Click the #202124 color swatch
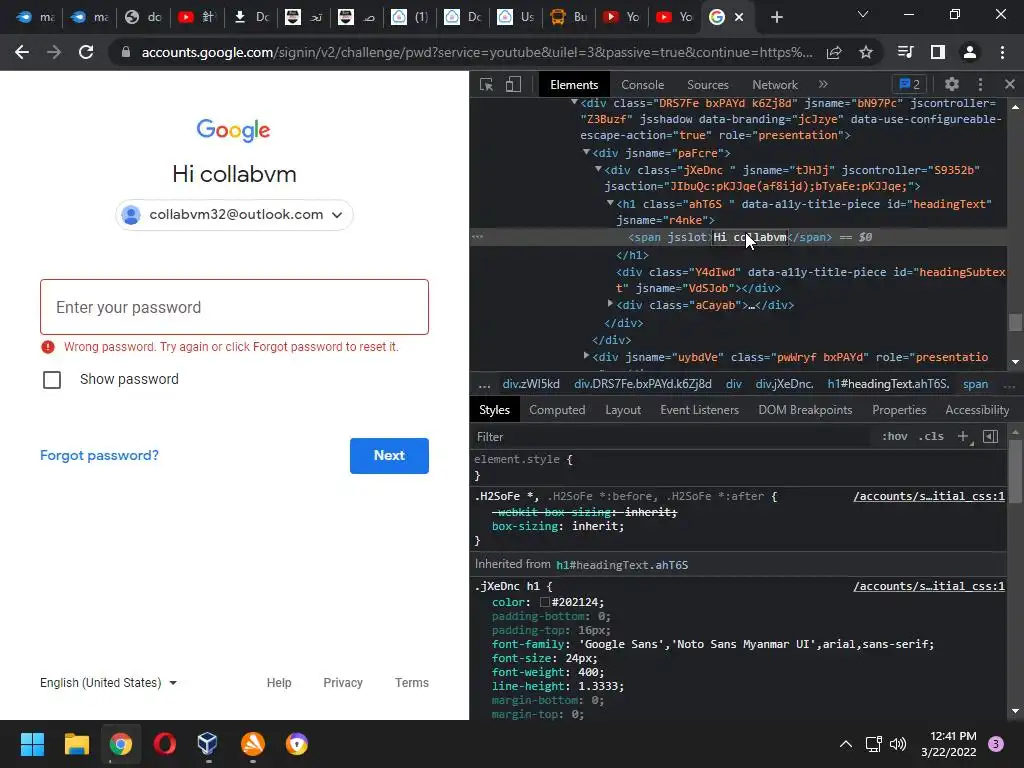Viewport: 1024px width, 768px height. [x=545, y=602]
